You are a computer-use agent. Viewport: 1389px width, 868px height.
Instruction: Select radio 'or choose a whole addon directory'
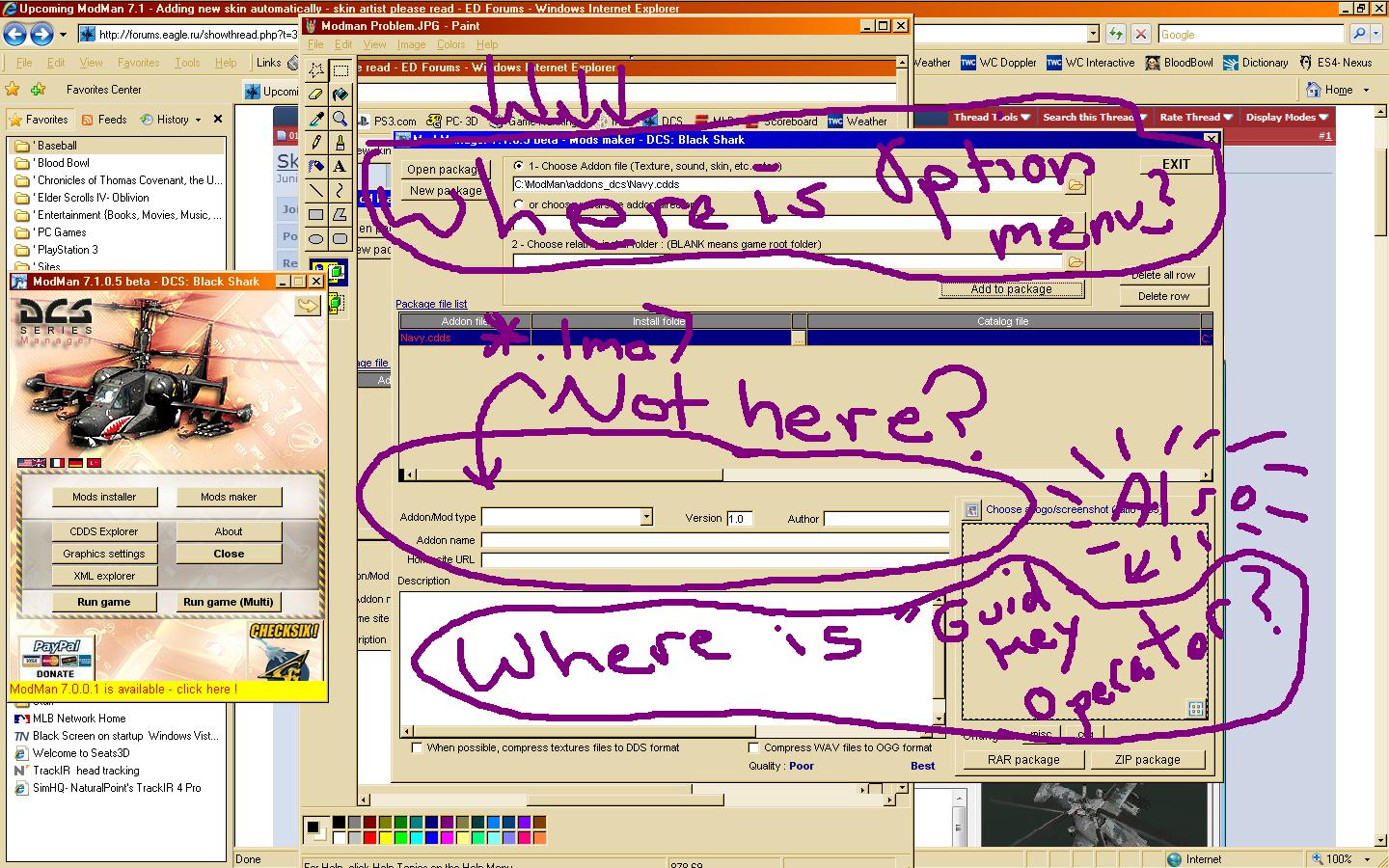(x=519, y=204)
